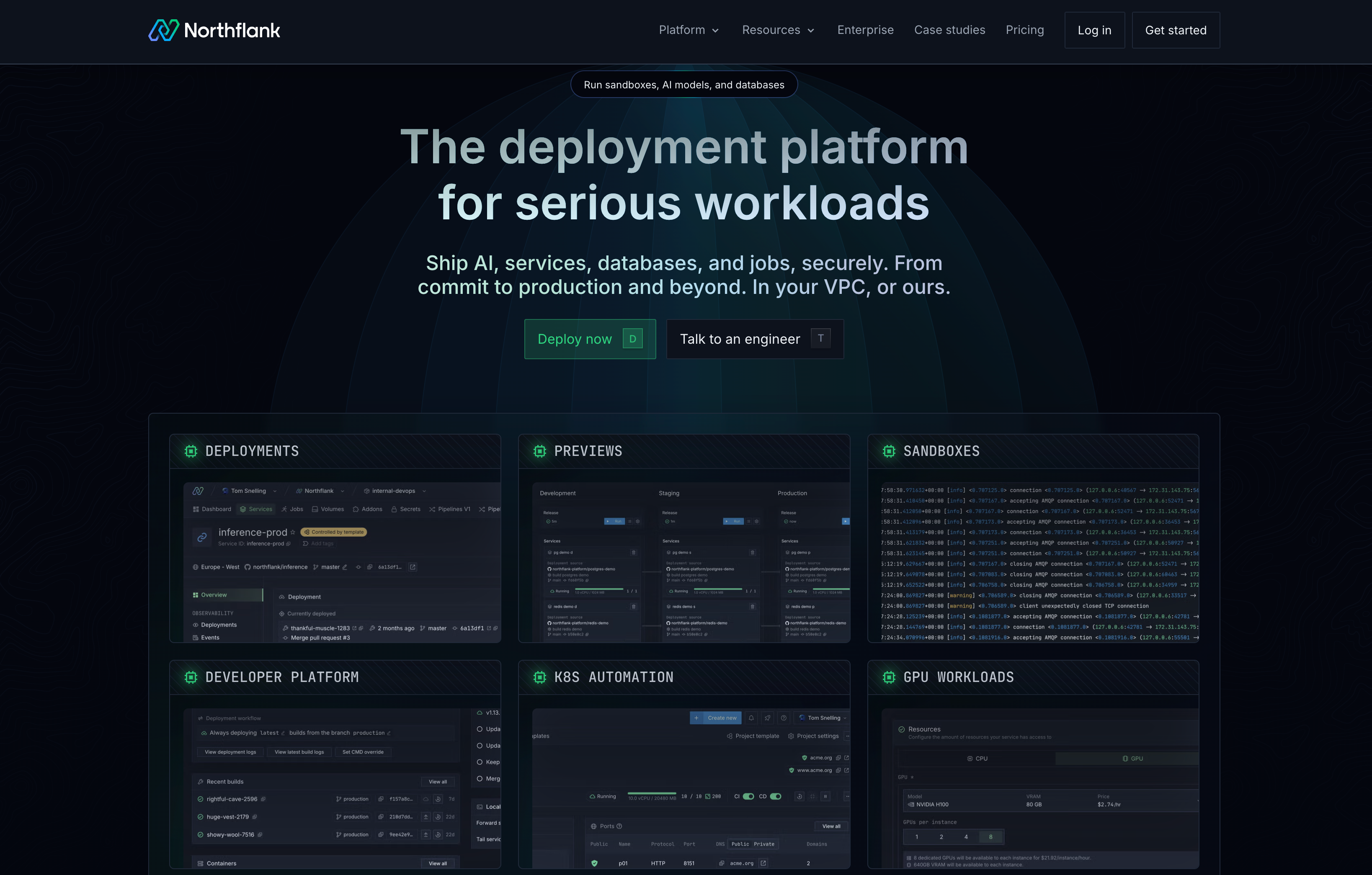Click the green vCPU usage bar
The image size is (1372, 875).
652,793
